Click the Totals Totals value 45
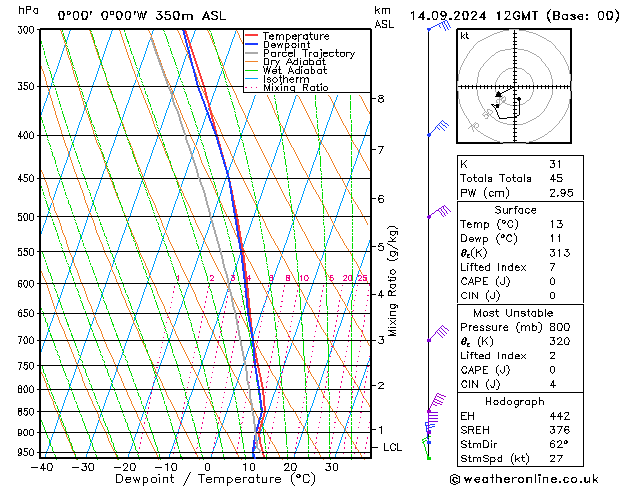Viewport: 629px width, 486px height. click(x=556, y=178)
